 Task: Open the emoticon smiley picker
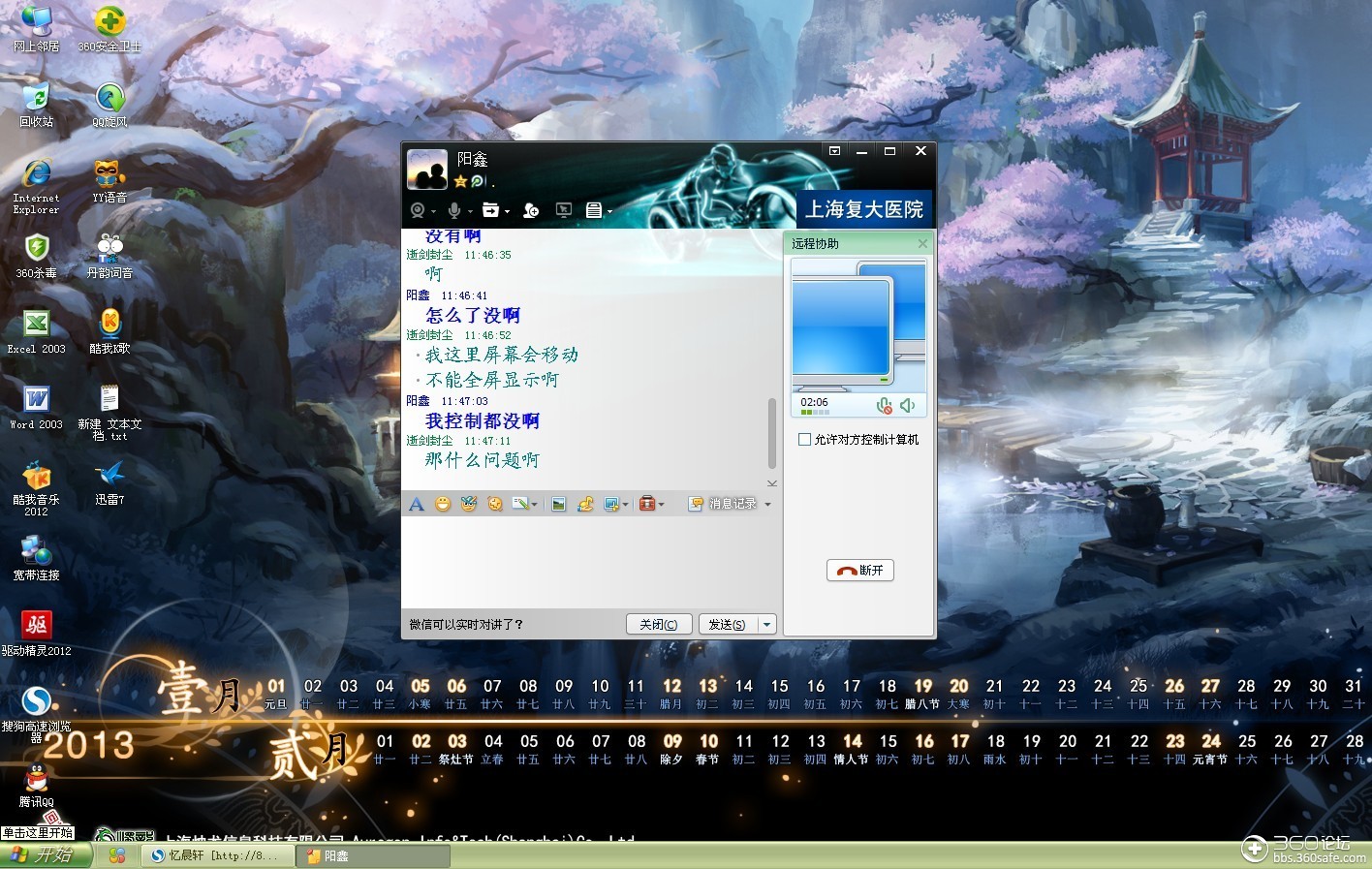point(443,504)
